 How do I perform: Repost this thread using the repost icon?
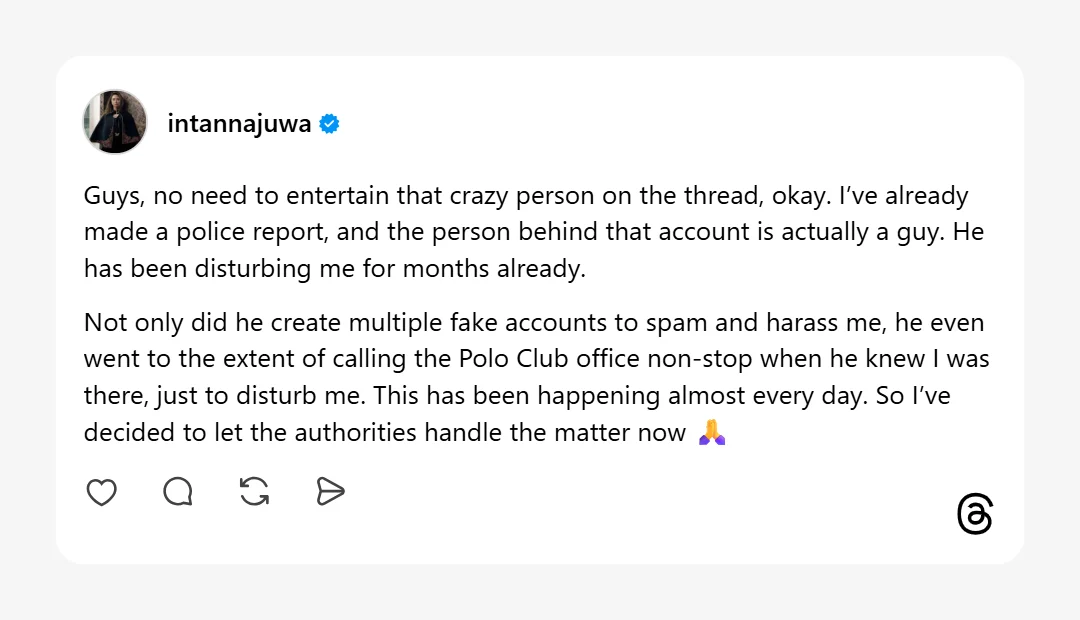(x=255, y=492)
